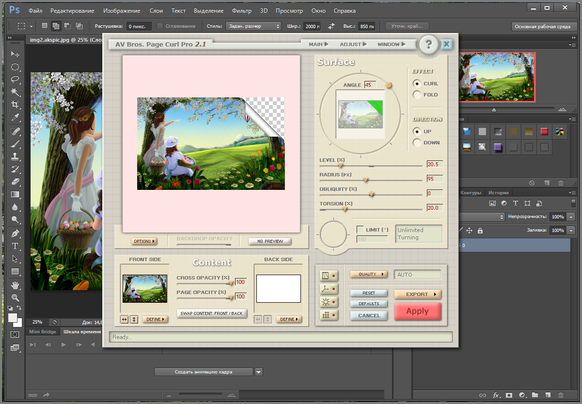Click the LEVEL (%) slider handle

pyautogui.click(x=340, y=165)
